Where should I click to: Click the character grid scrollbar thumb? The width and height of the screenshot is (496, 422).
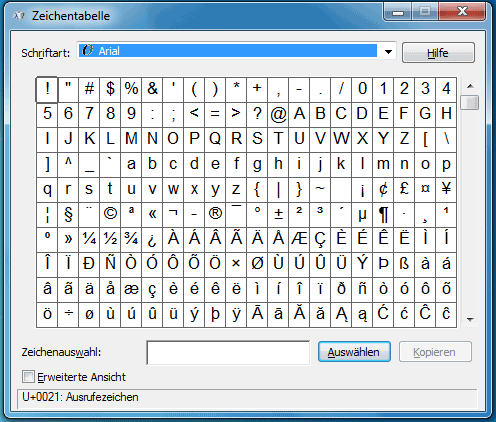pyautogui.click(x=470, y=102)
